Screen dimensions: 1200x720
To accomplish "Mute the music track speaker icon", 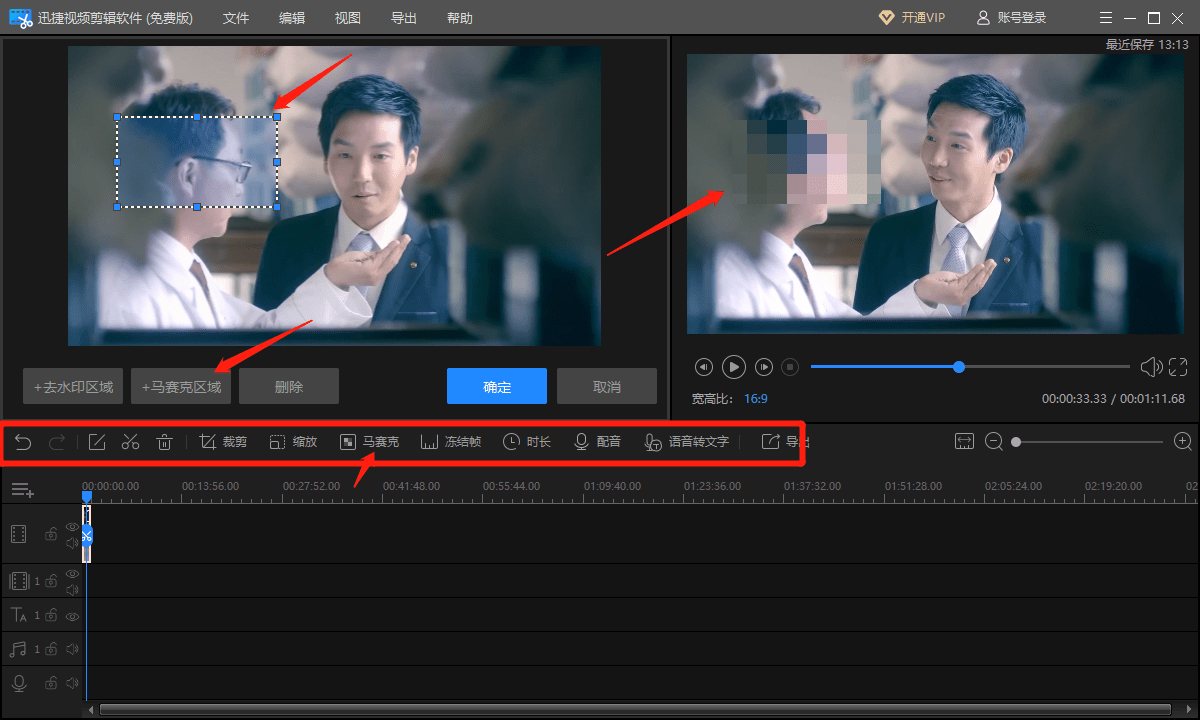I will (72, 648).
